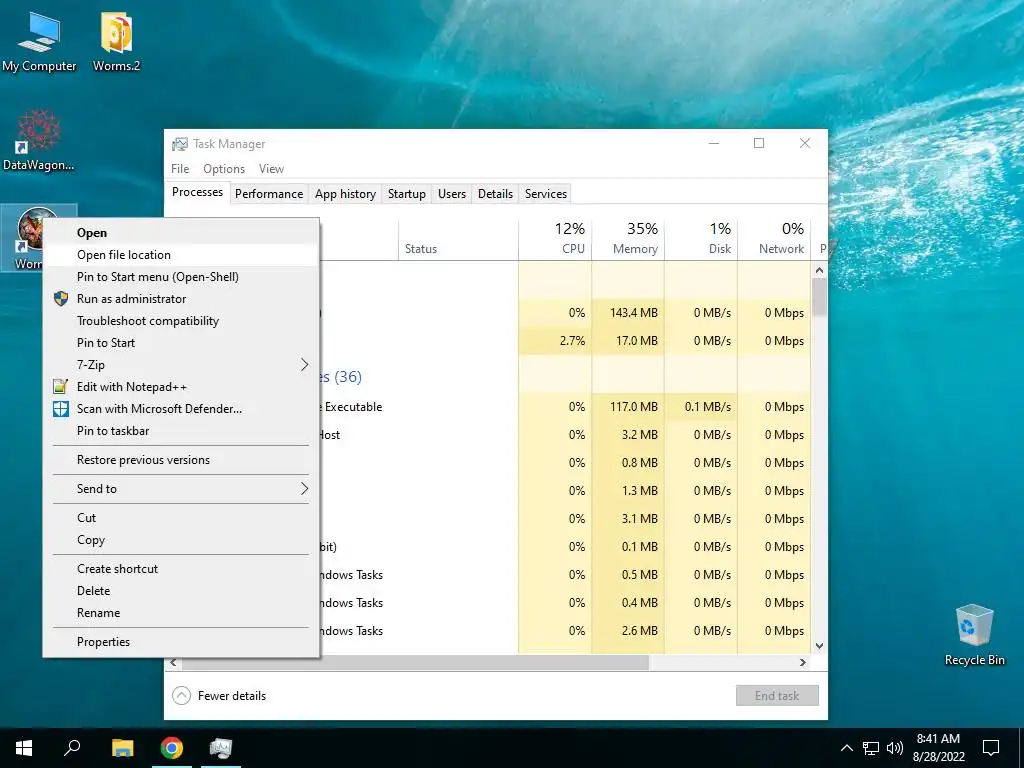Open the volume speaker icon
This screenshot has height=768, width=1024.
[895, 748]
